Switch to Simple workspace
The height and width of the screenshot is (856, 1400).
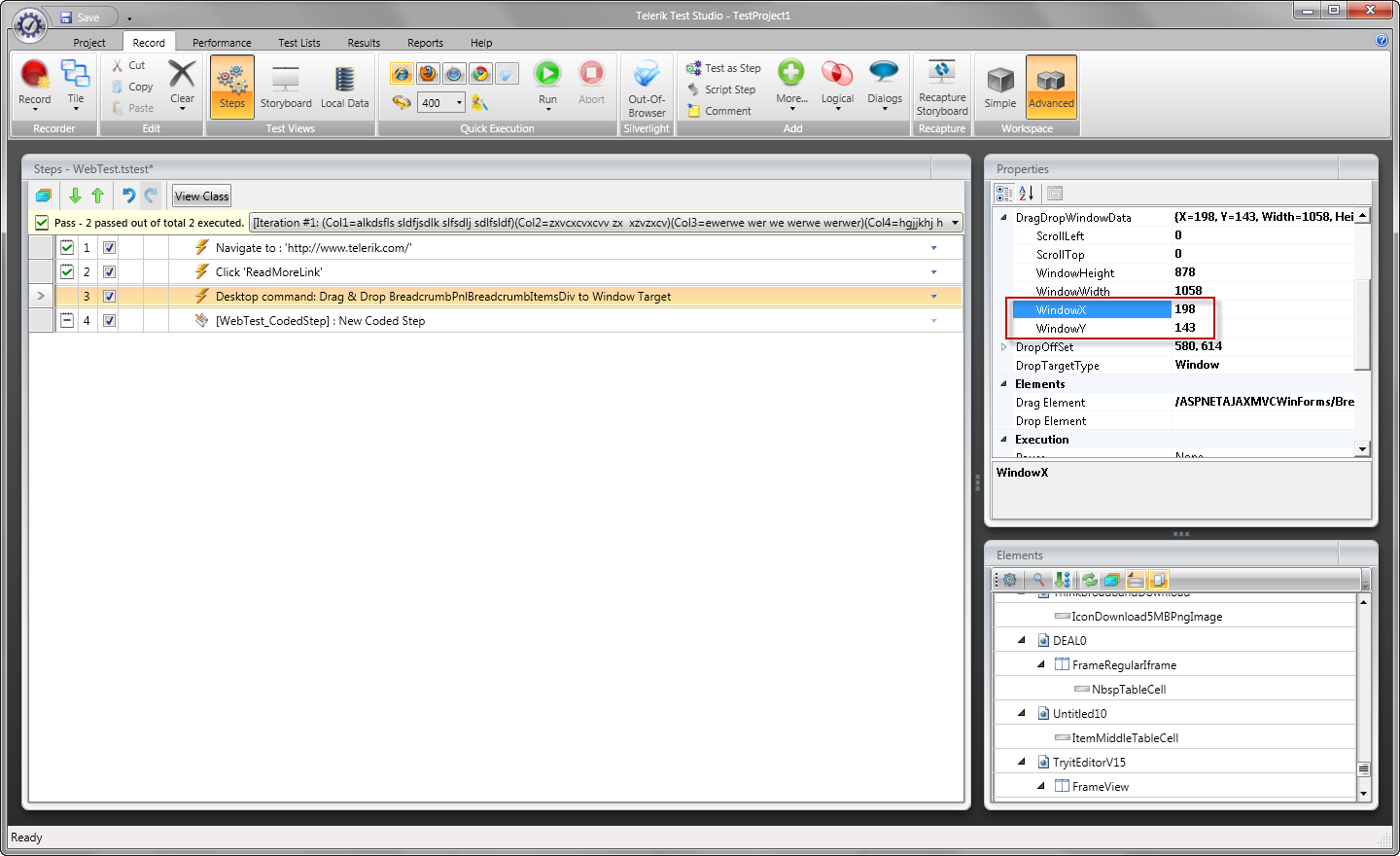(x=1000, y=87)
